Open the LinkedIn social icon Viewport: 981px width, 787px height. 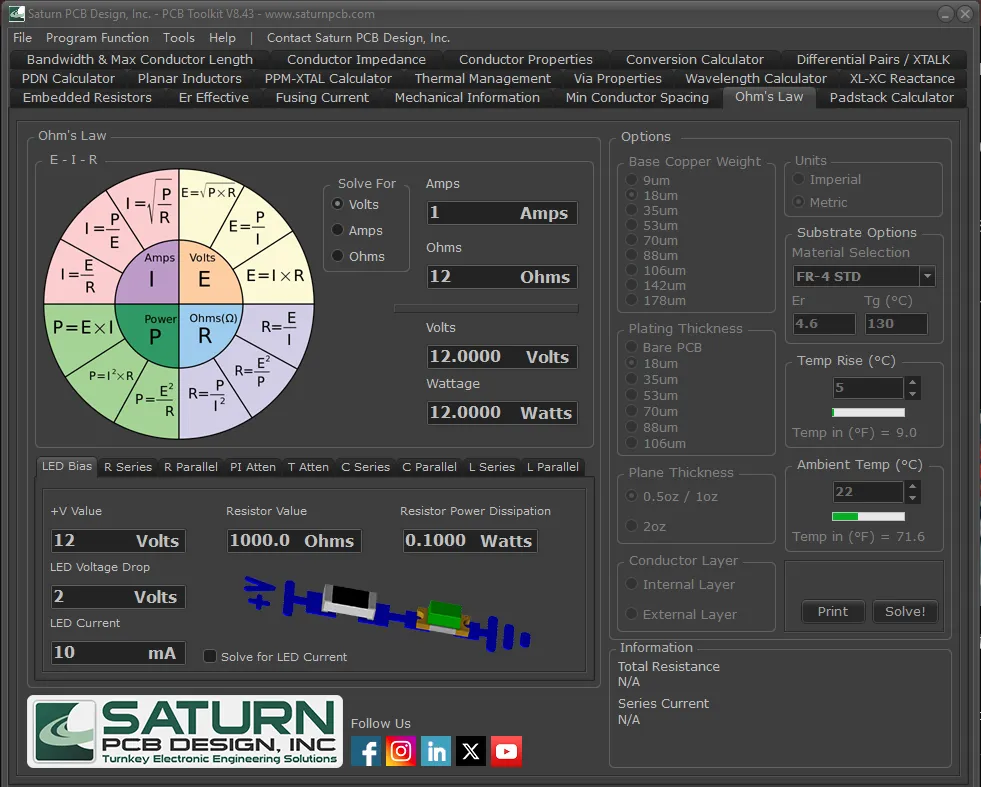coord(436,751)
